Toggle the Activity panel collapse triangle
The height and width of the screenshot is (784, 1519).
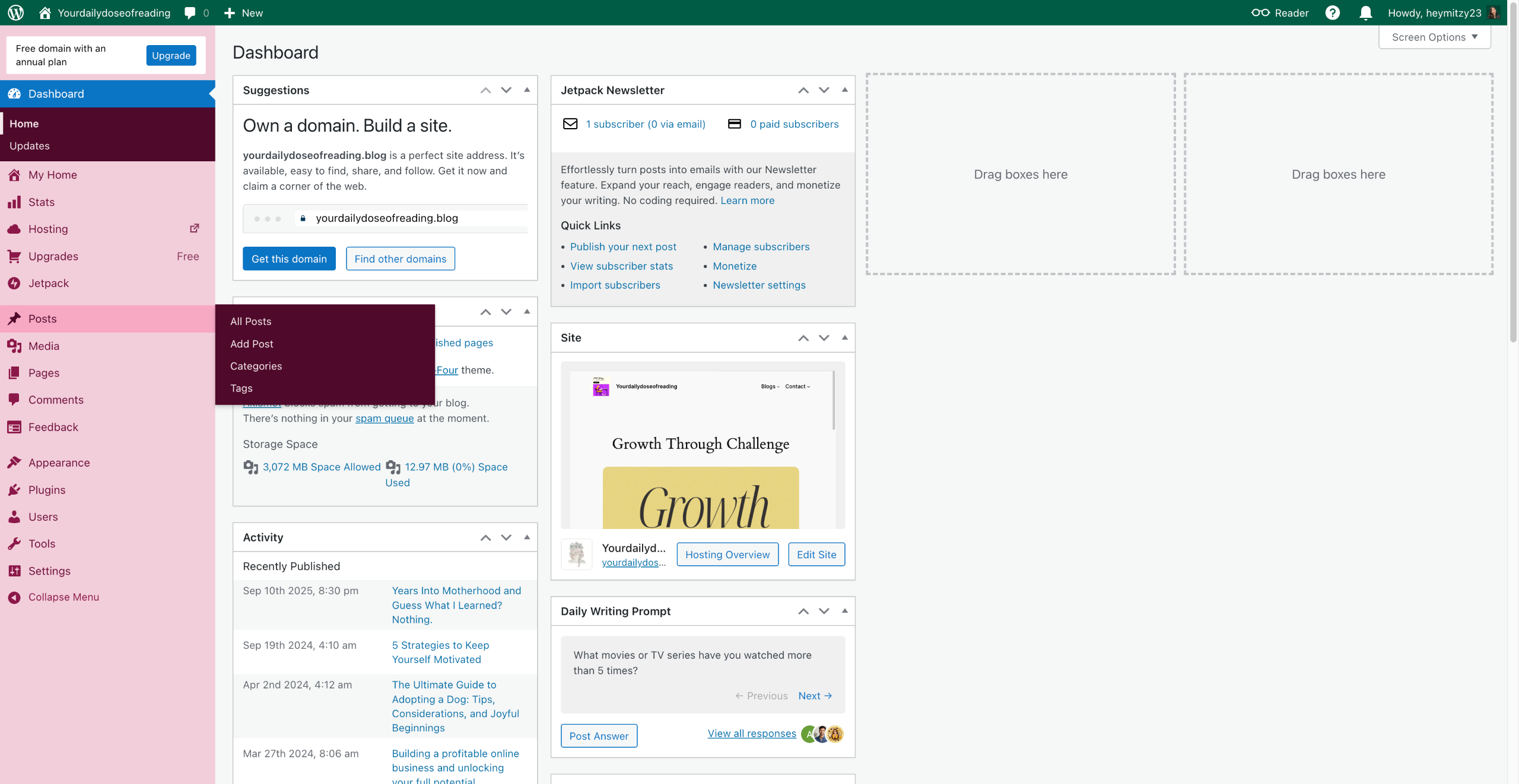527,537
